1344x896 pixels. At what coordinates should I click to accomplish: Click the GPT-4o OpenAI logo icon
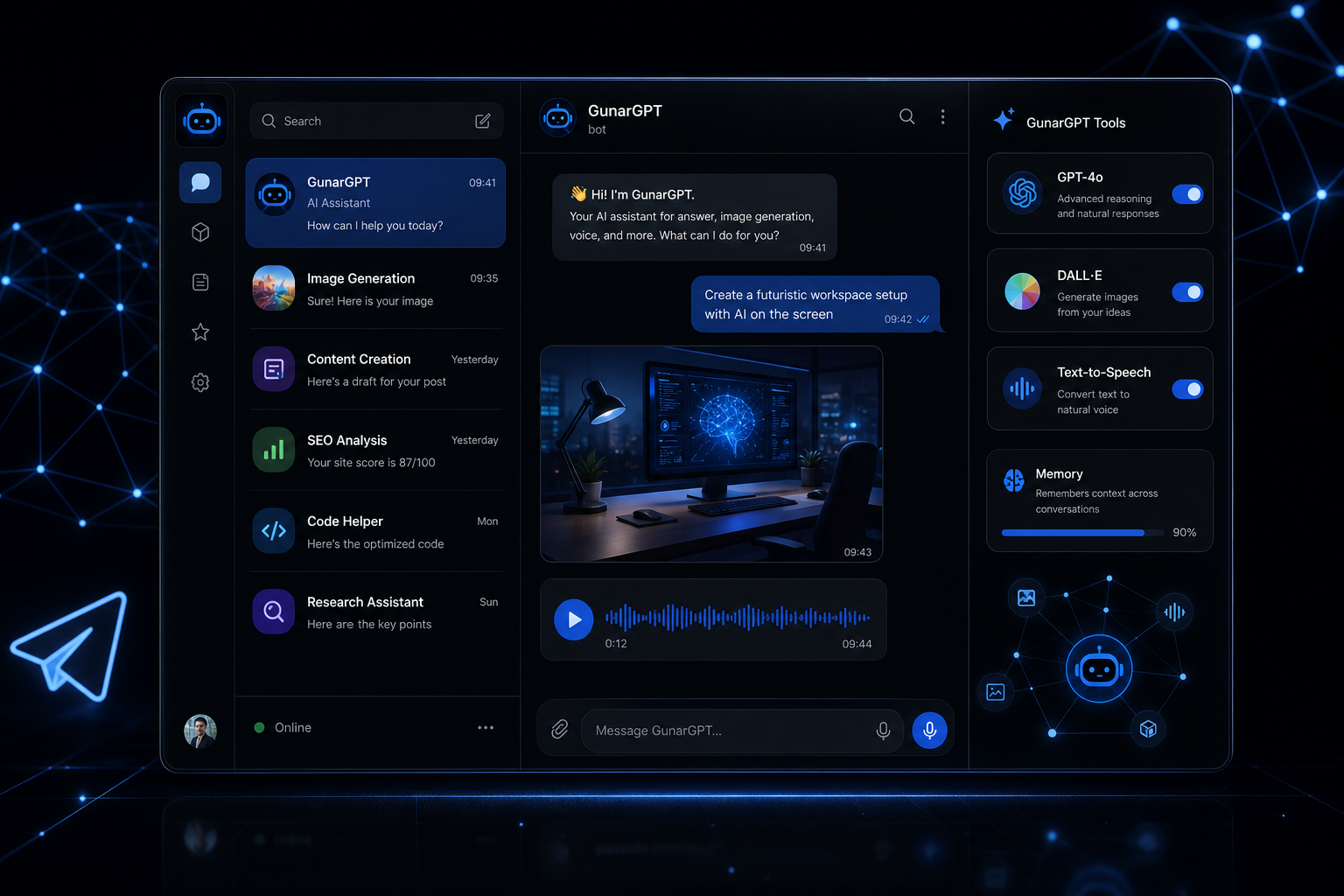[x=1022, y=193]
